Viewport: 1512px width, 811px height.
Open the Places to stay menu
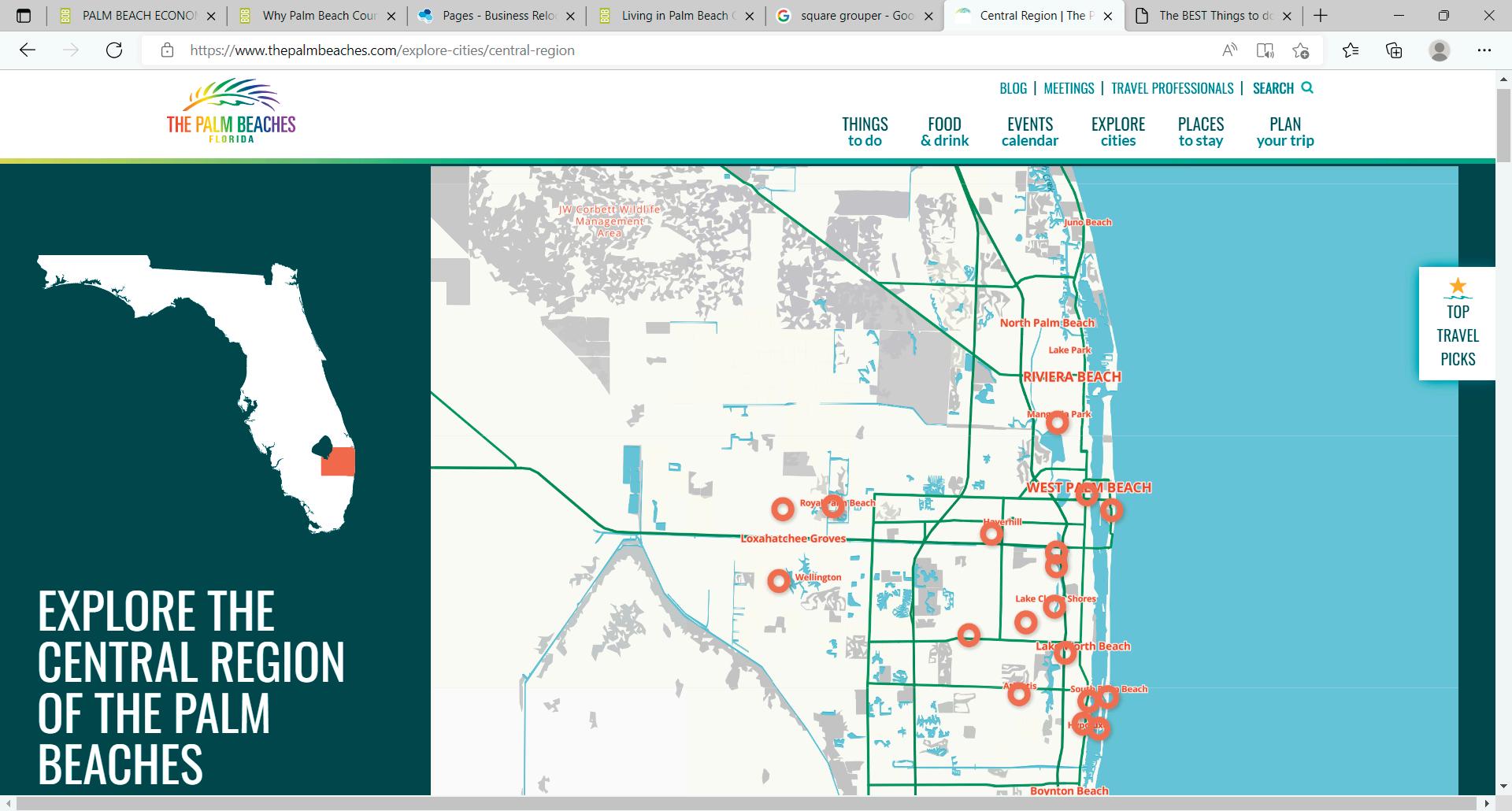pyautogui.click(x=1201, y=131)
